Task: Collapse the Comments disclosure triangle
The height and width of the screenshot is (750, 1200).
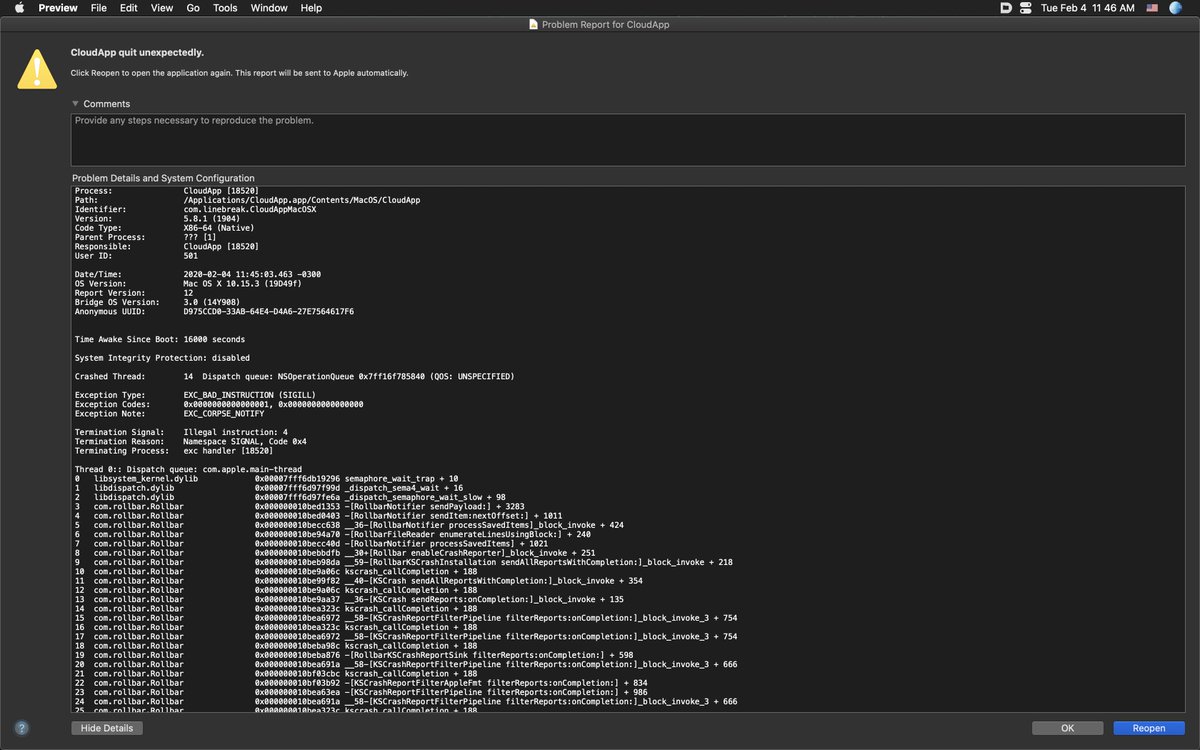Action: (x=75, y=103)
